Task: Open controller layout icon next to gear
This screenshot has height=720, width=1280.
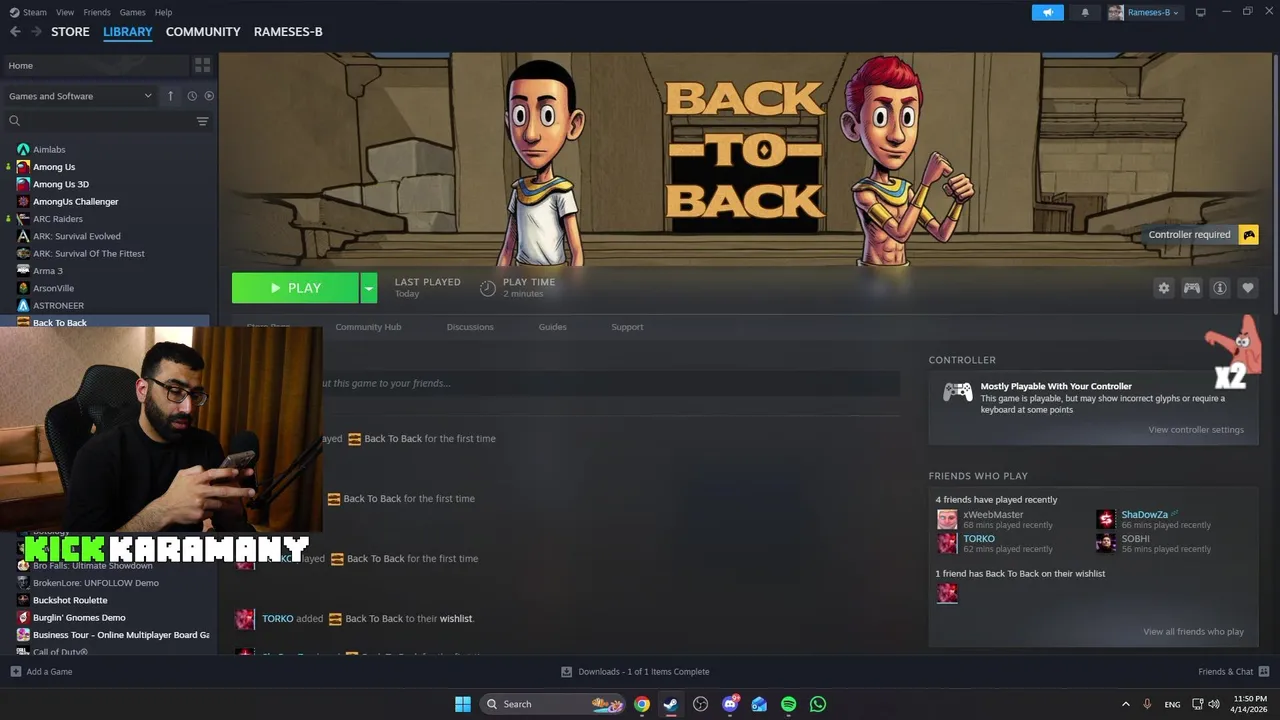Action: pos(1192,288)
